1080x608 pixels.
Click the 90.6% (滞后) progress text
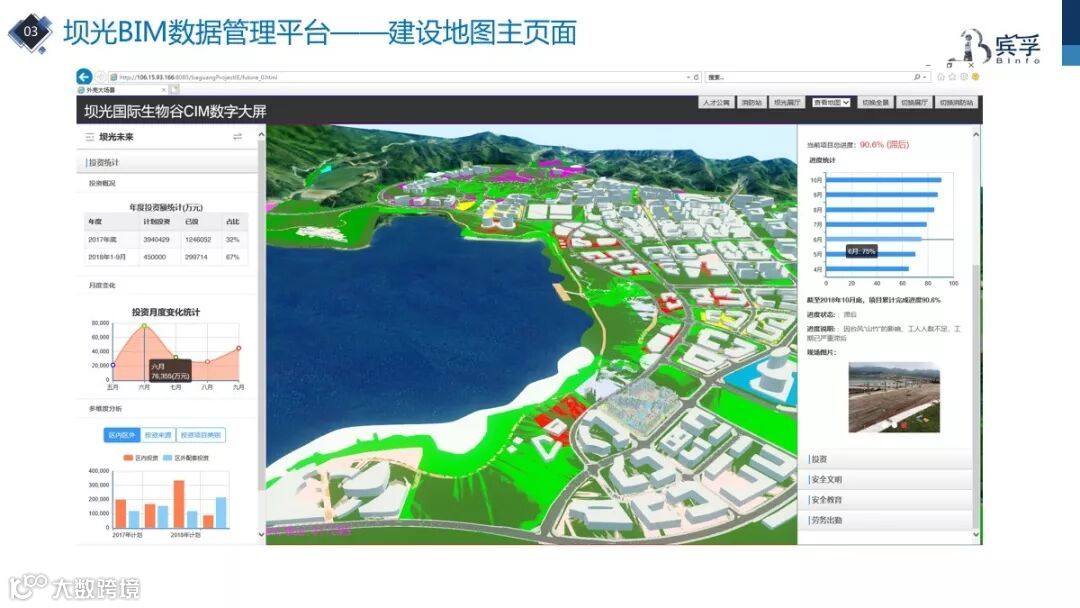point(884,145)
